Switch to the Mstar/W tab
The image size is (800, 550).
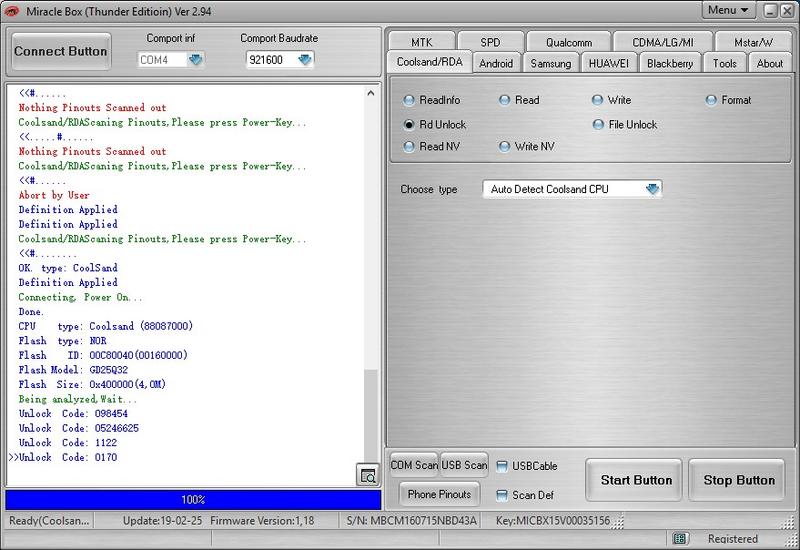753,42
